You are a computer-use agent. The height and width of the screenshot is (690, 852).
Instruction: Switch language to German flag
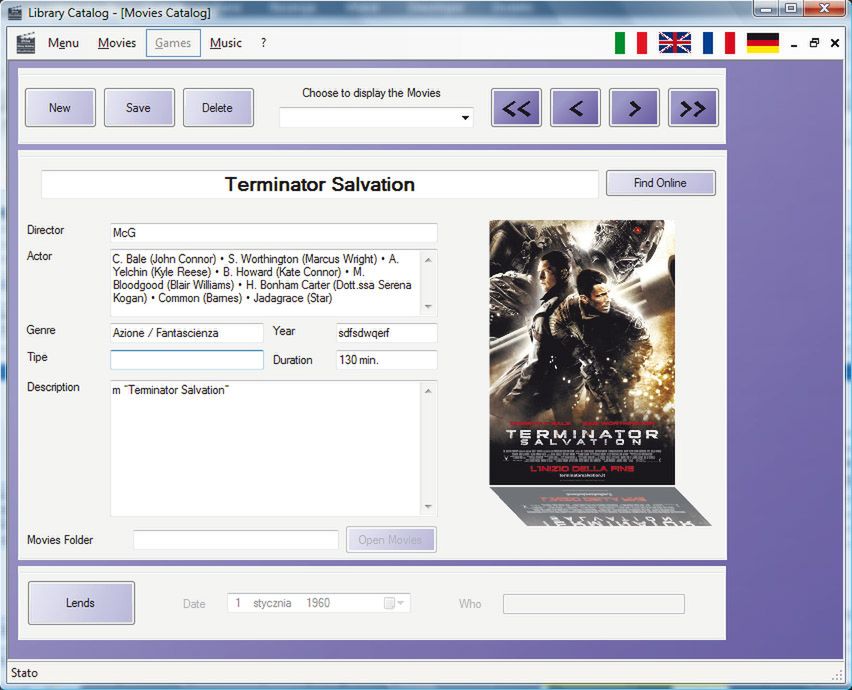click(762, 43)
